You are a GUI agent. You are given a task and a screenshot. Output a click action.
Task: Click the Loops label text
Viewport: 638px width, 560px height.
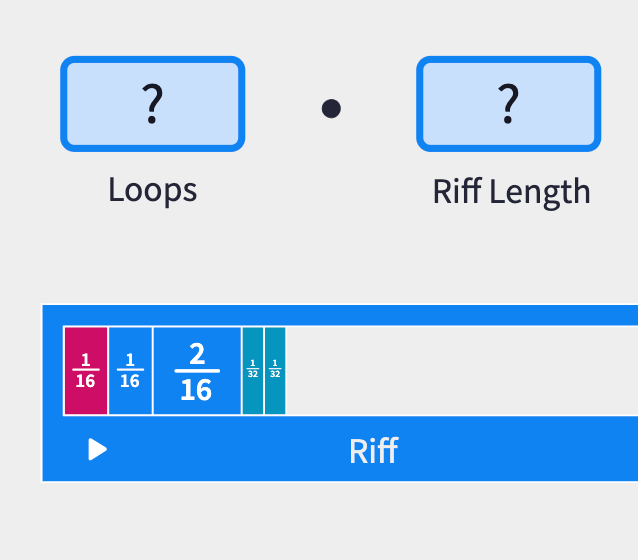coord(152,189)
